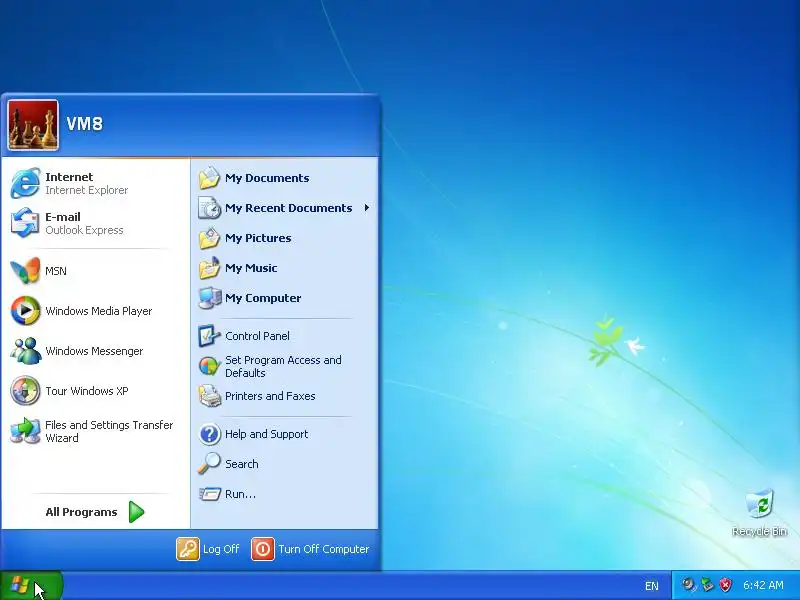This screenshot has width=800, height=600.
Task: Click the All Programs label
Action: [x=81, y=512]
